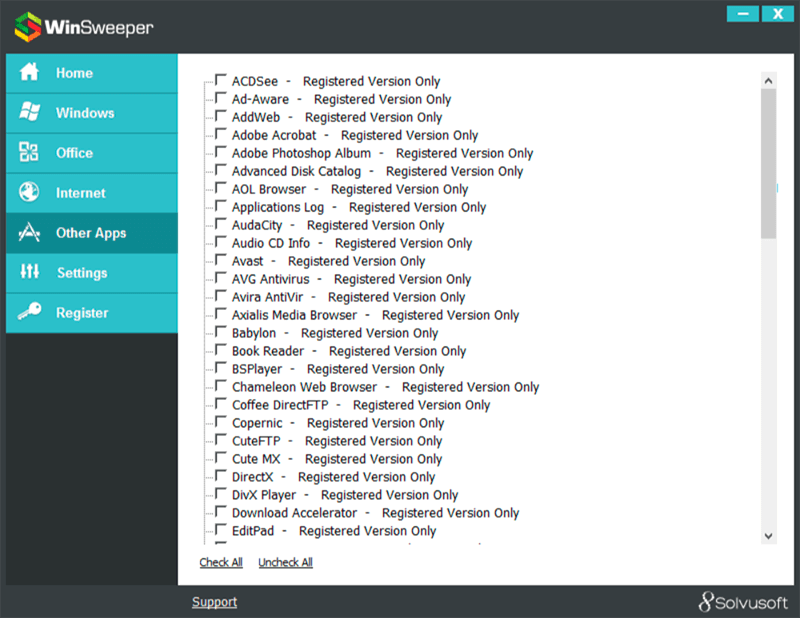Click the Uncheck All link
Image resolution: width=800 pixels, height=618 pixels.
coord(285,562)
